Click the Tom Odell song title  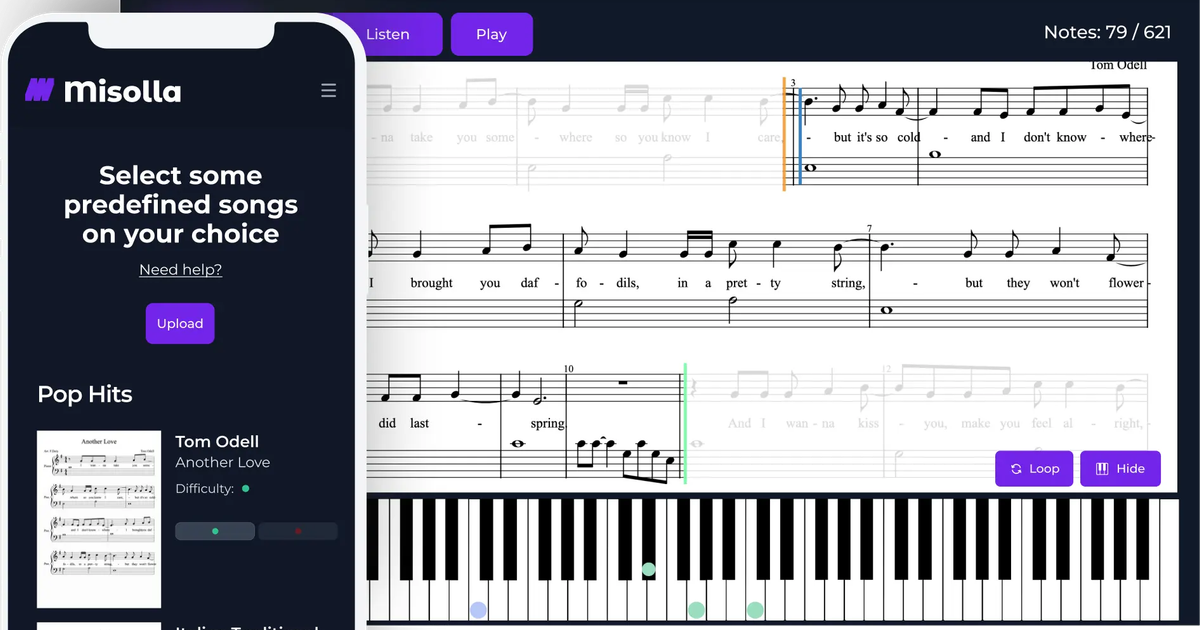[x=217, y=441]
